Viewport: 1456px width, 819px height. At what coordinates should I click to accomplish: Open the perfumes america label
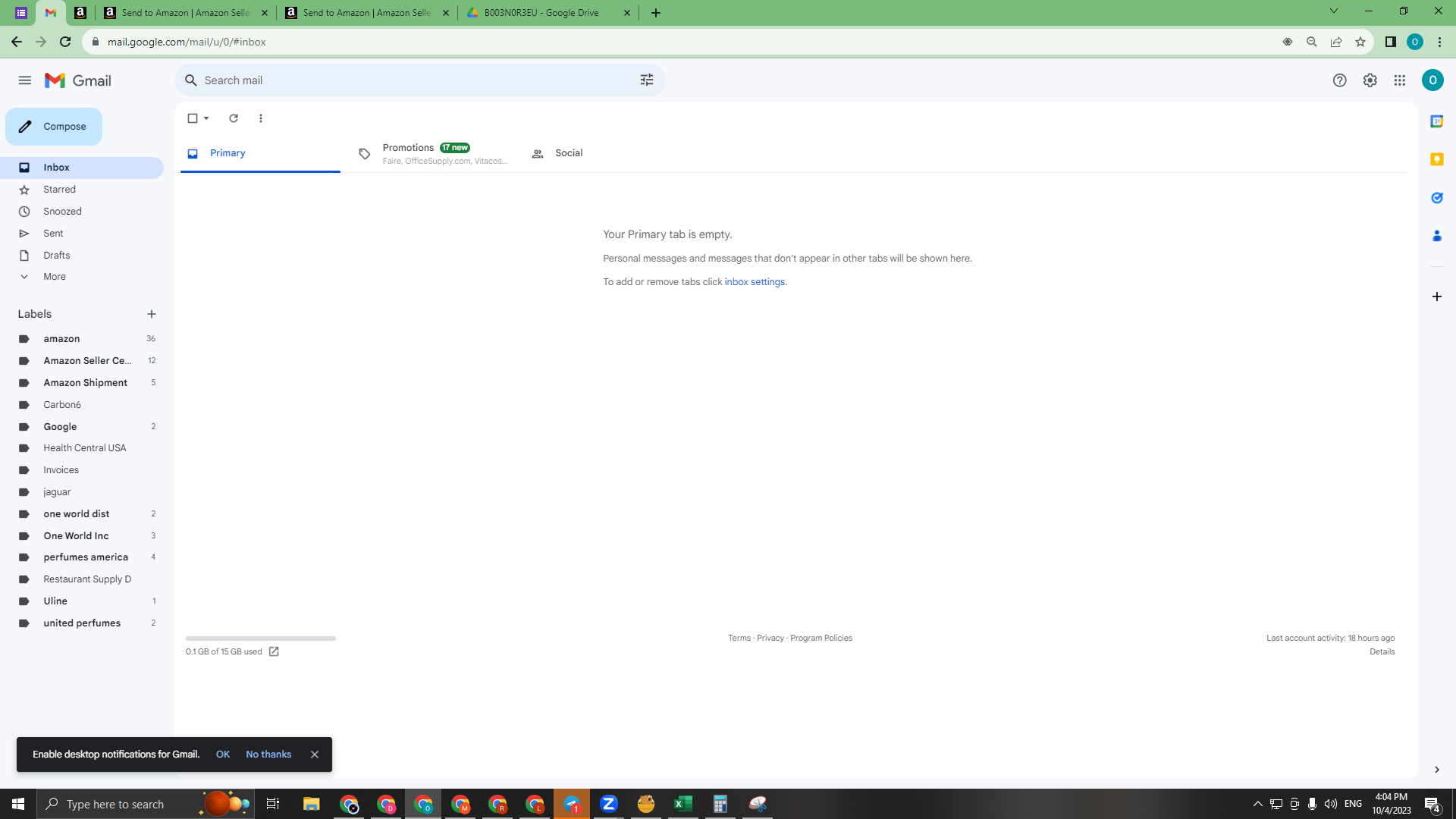(82, 557)
